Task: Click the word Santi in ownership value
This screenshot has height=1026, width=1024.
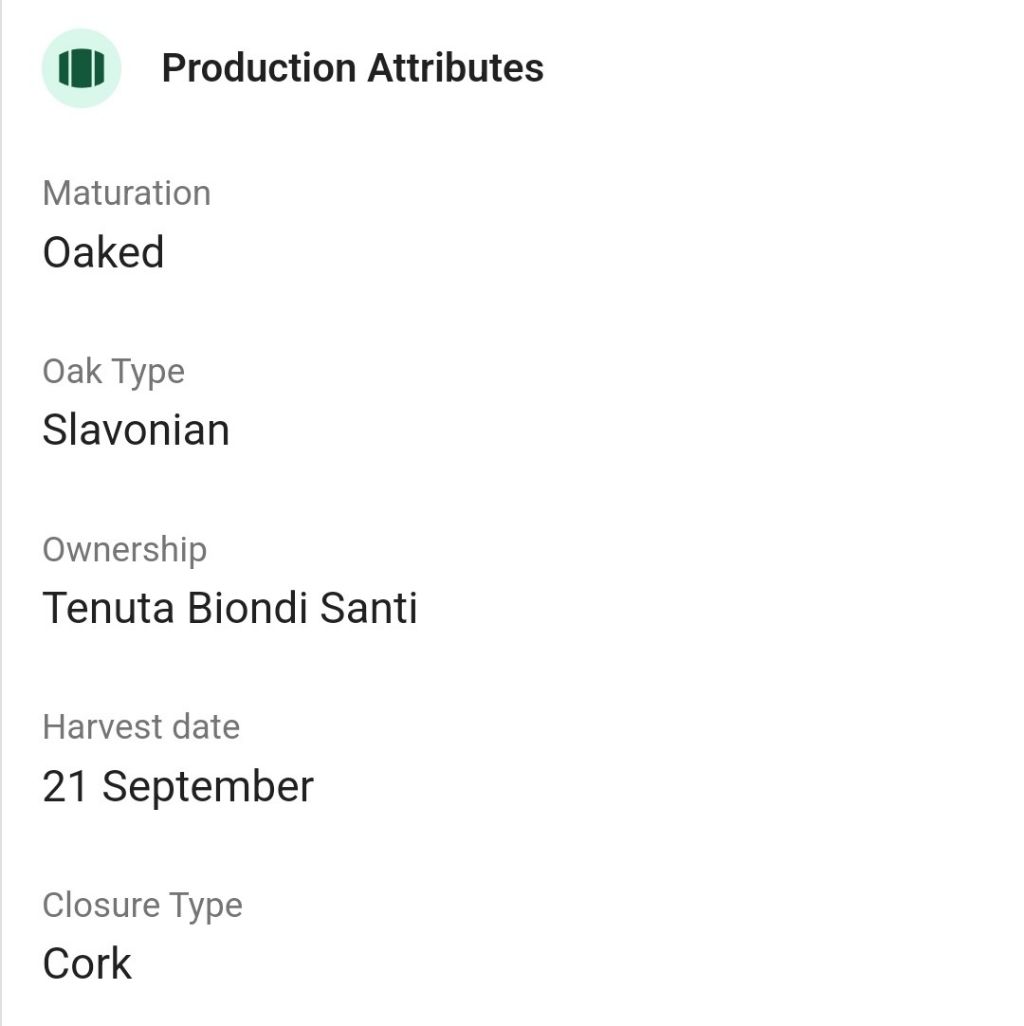Action: [x=368, y=608]
